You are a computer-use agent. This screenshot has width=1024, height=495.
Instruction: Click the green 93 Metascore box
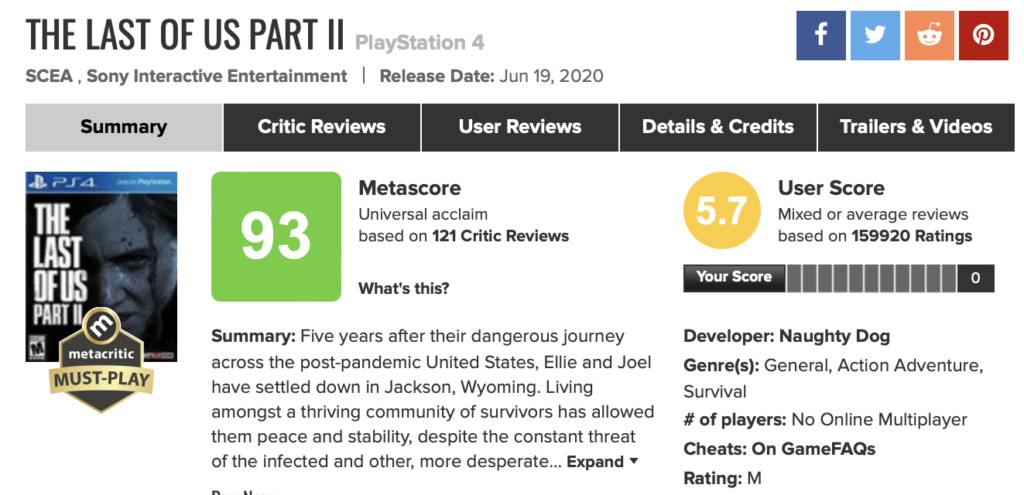coord(276,236)
